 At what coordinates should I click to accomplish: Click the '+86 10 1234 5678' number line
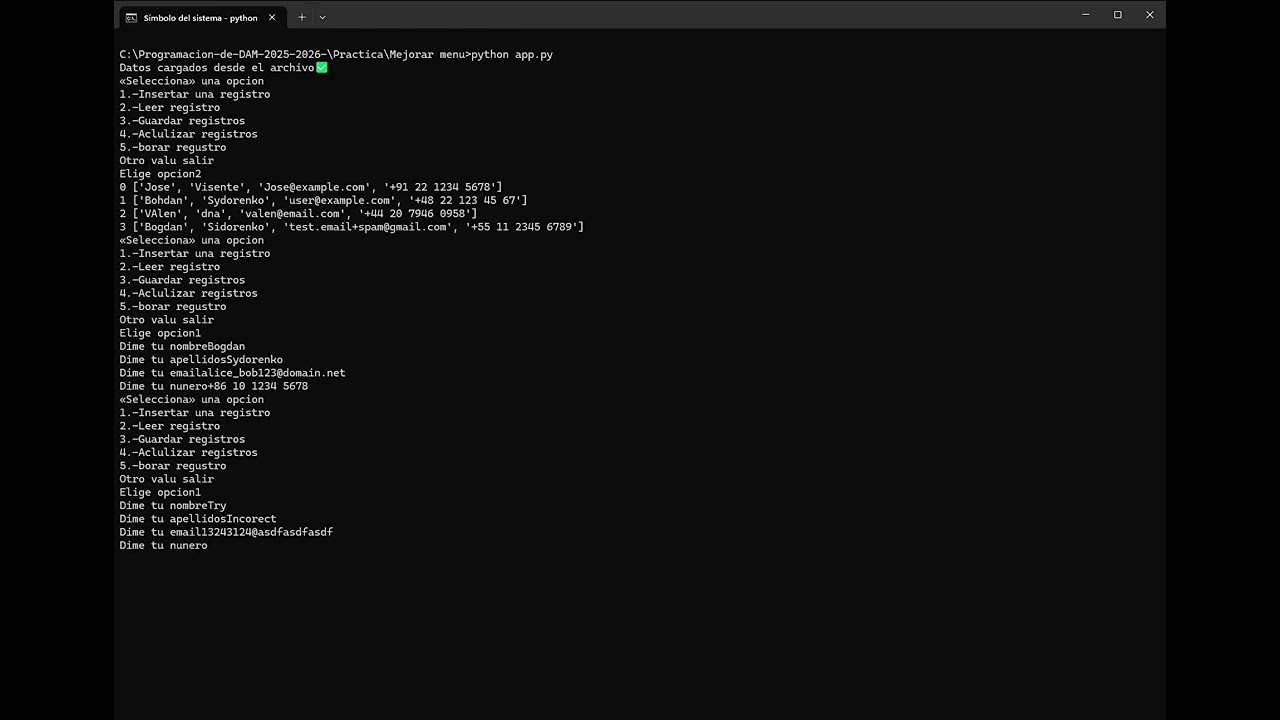214,386
